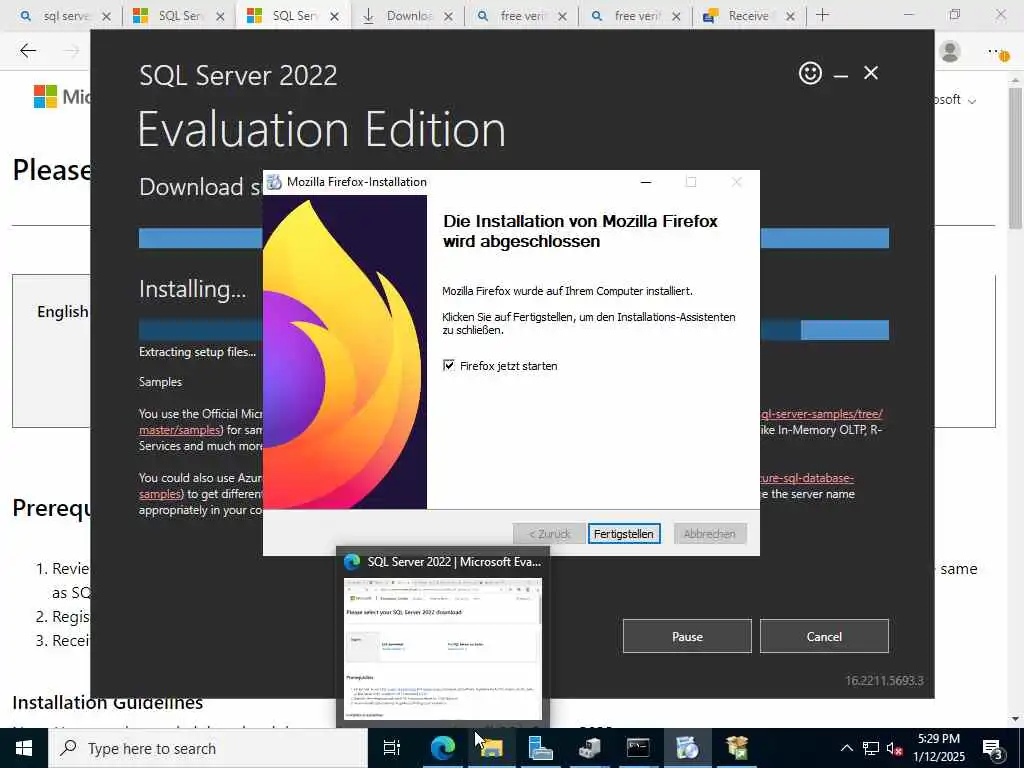Click the 'Samples' heading in the installer
Image resolution: width=1024 pixels, height=768 pixels.
click(160, 382)
